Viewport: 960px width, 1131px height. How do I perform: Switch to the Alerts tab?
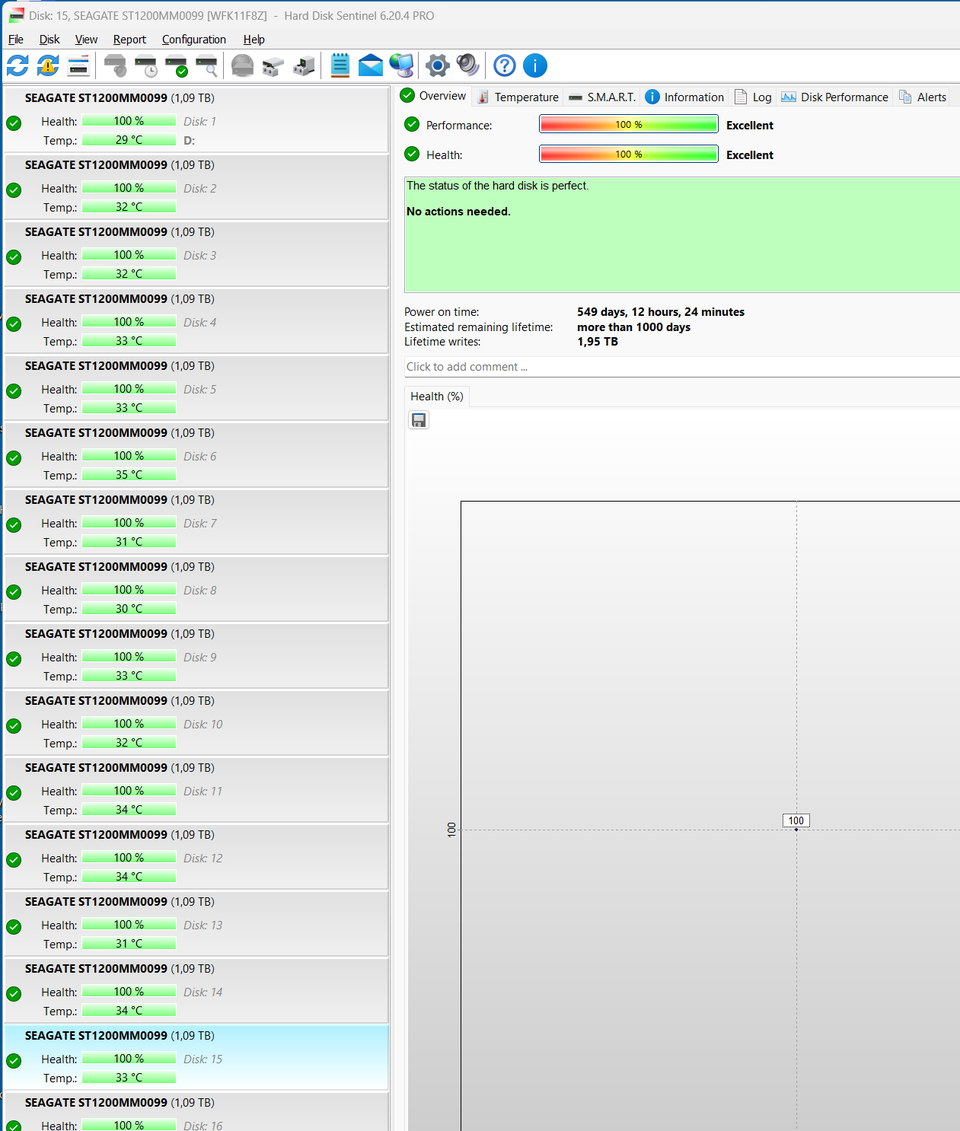[x=922, y=97]
